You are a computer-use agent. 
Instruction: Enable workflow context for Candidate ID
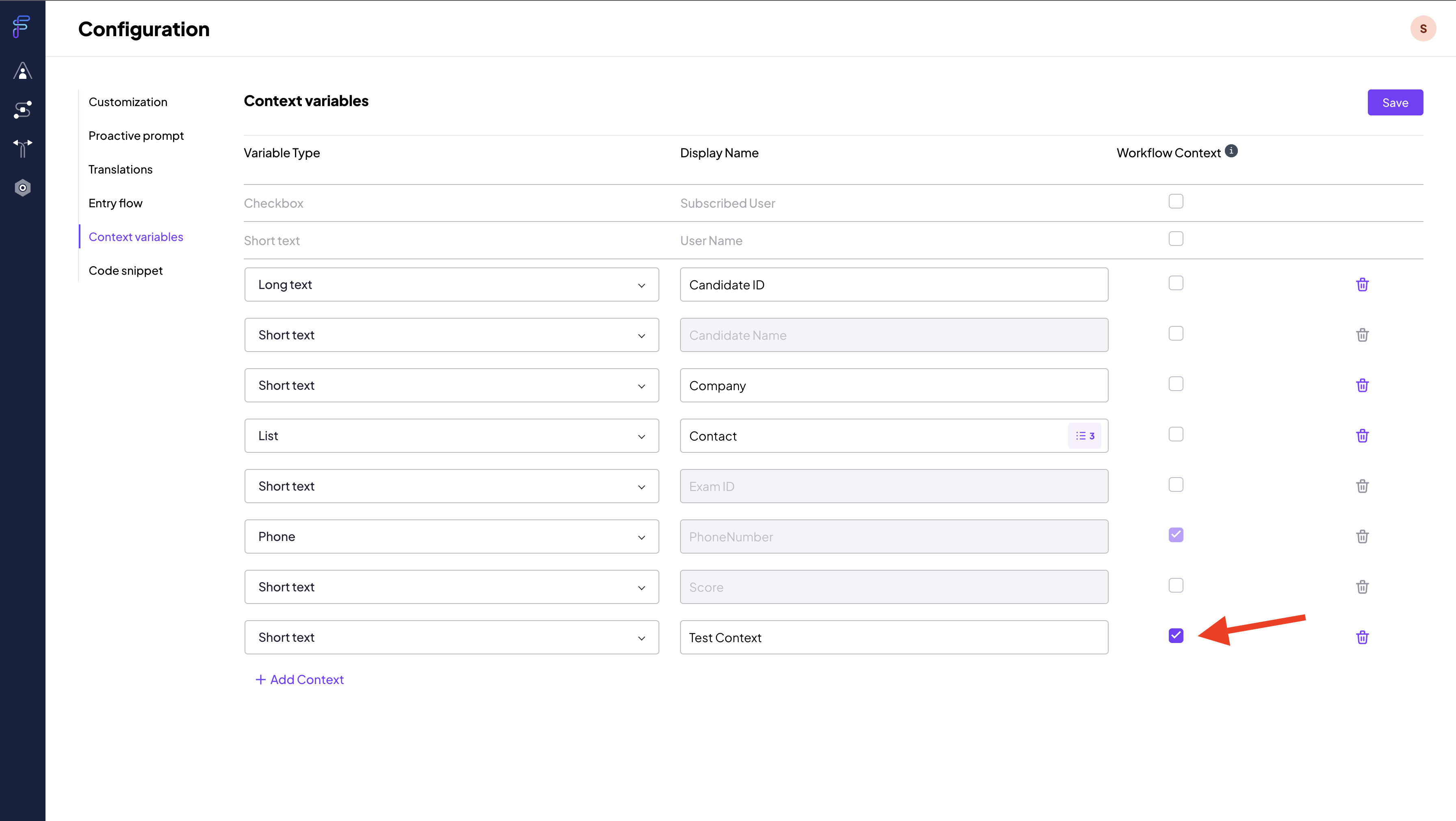(1176, 283)
